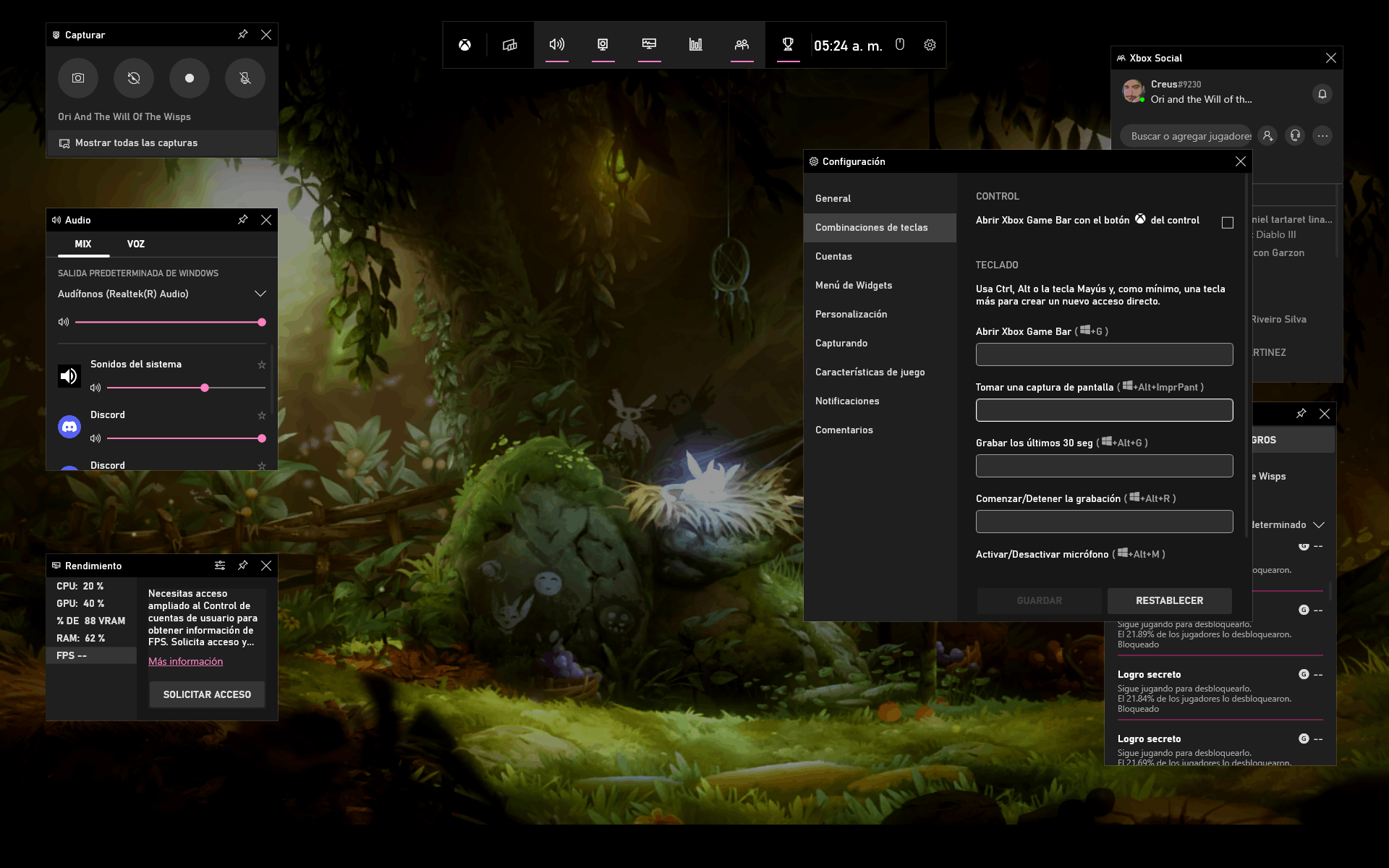
Task: Click Tomar una captura de pantalla shortcut field
Action: 1104,410
